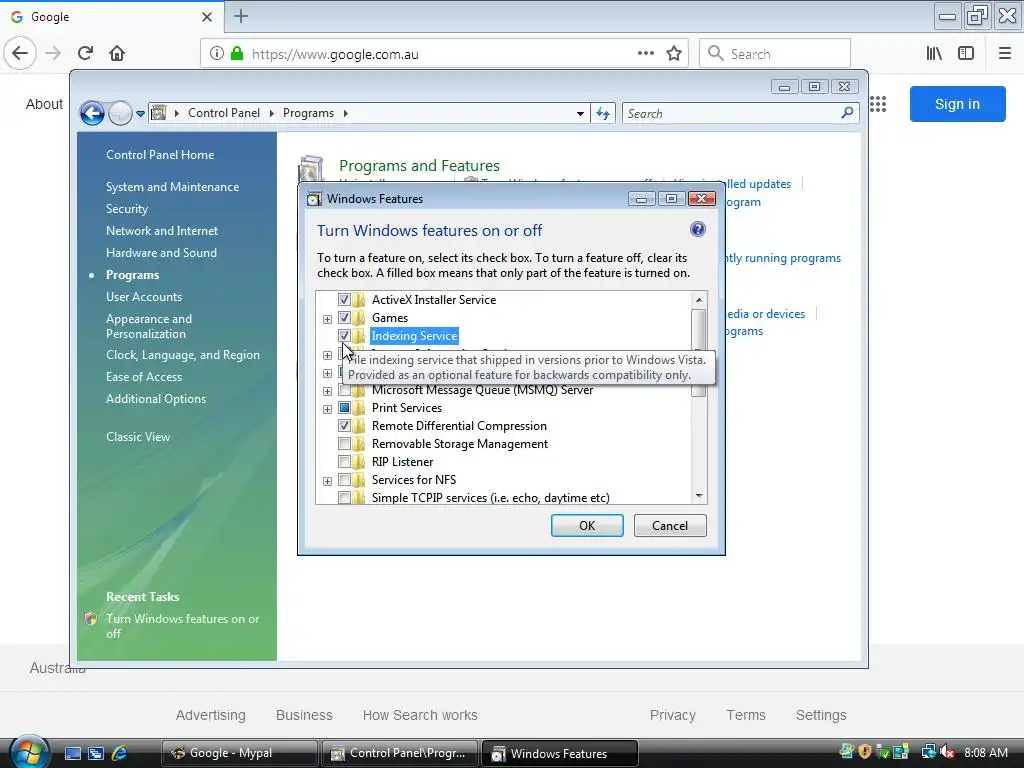
Task: Open the User Accounts category
Action: (144, 296)
